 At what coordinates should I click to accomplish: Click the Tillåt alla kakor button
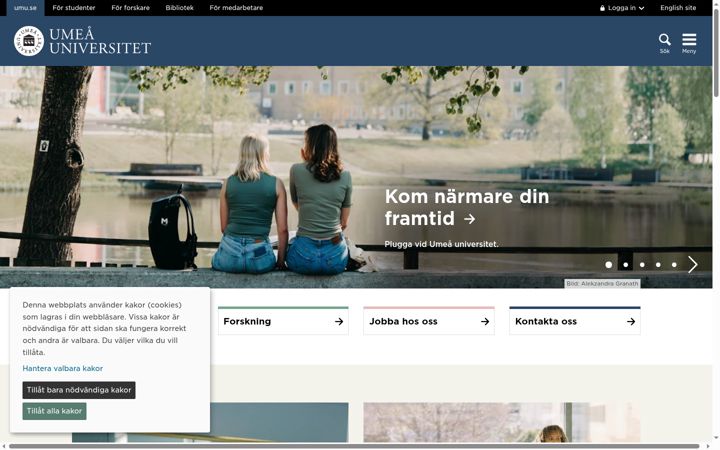click(54, 411)
